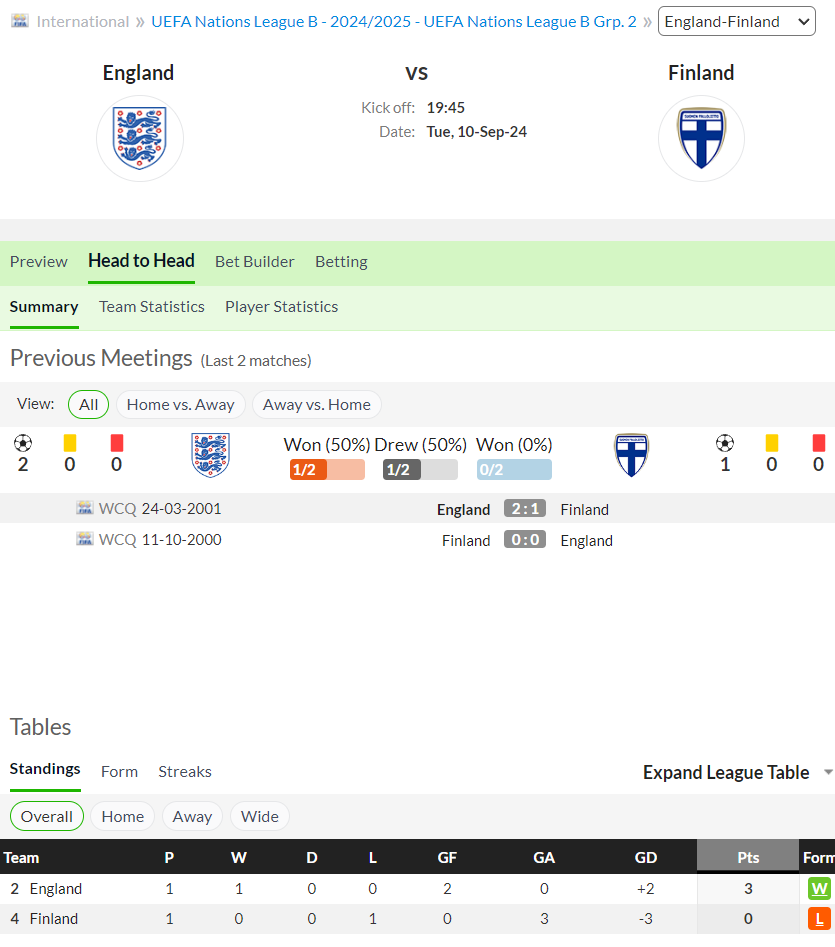Click the orange L form badge for Finland
The height and width of the screenshot is (947, 835).
[819, 919]
